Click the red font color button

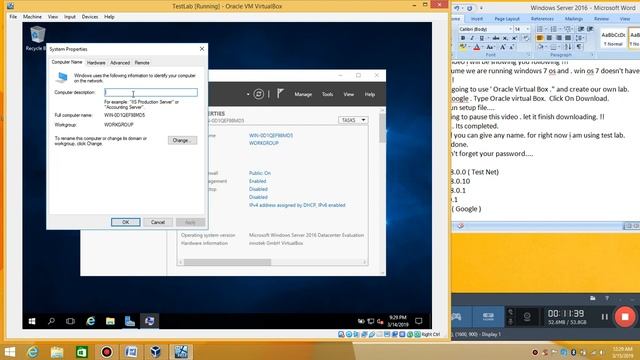pos(476,47)
